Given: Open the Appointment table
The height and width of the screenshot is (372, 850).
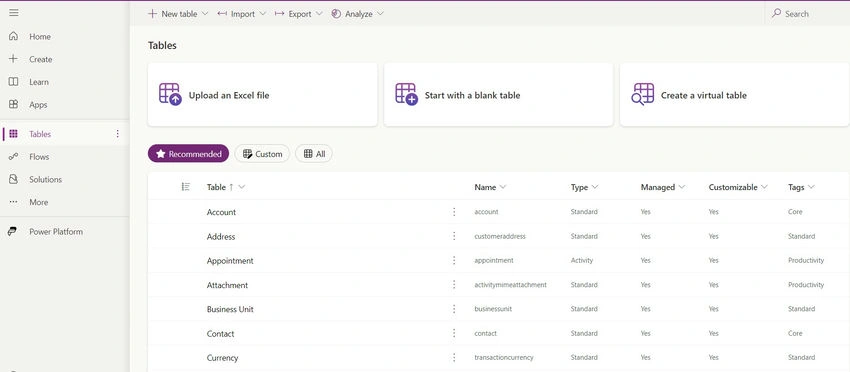Looking at the screenshot, I should (x=230, y=261).
